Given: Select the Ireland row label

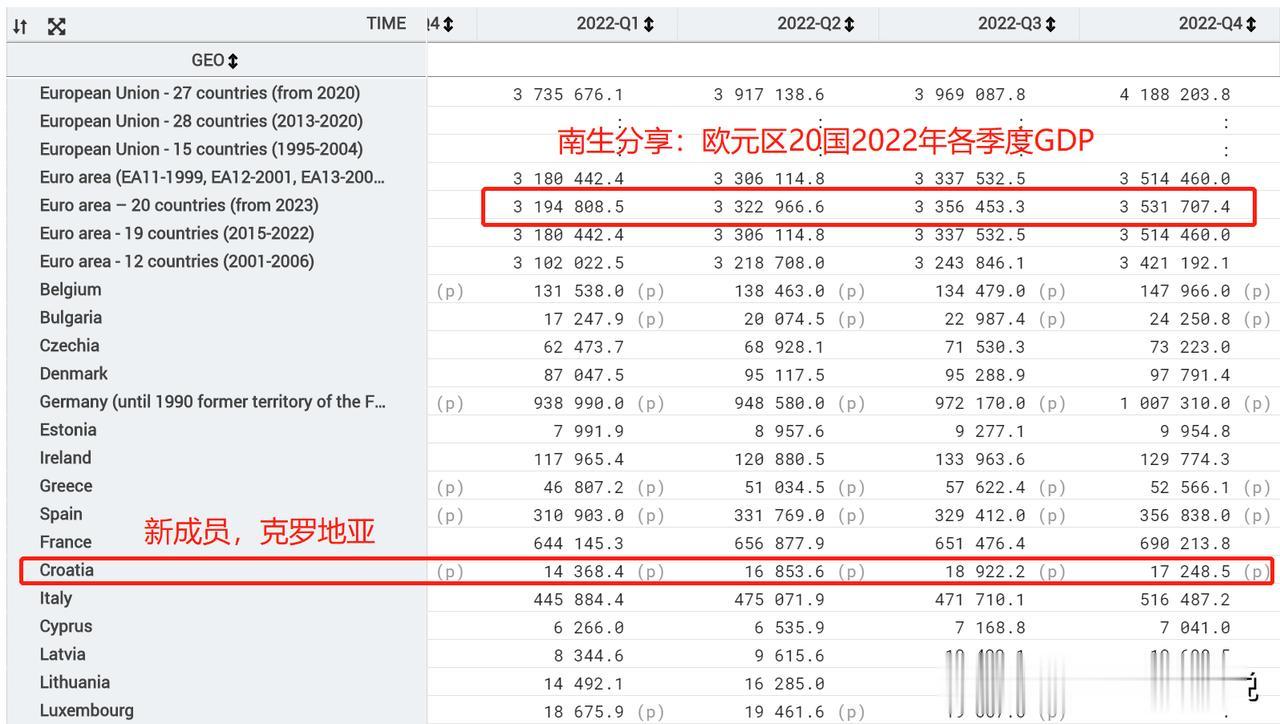Looking at the screenshot, I should (65, 457).
